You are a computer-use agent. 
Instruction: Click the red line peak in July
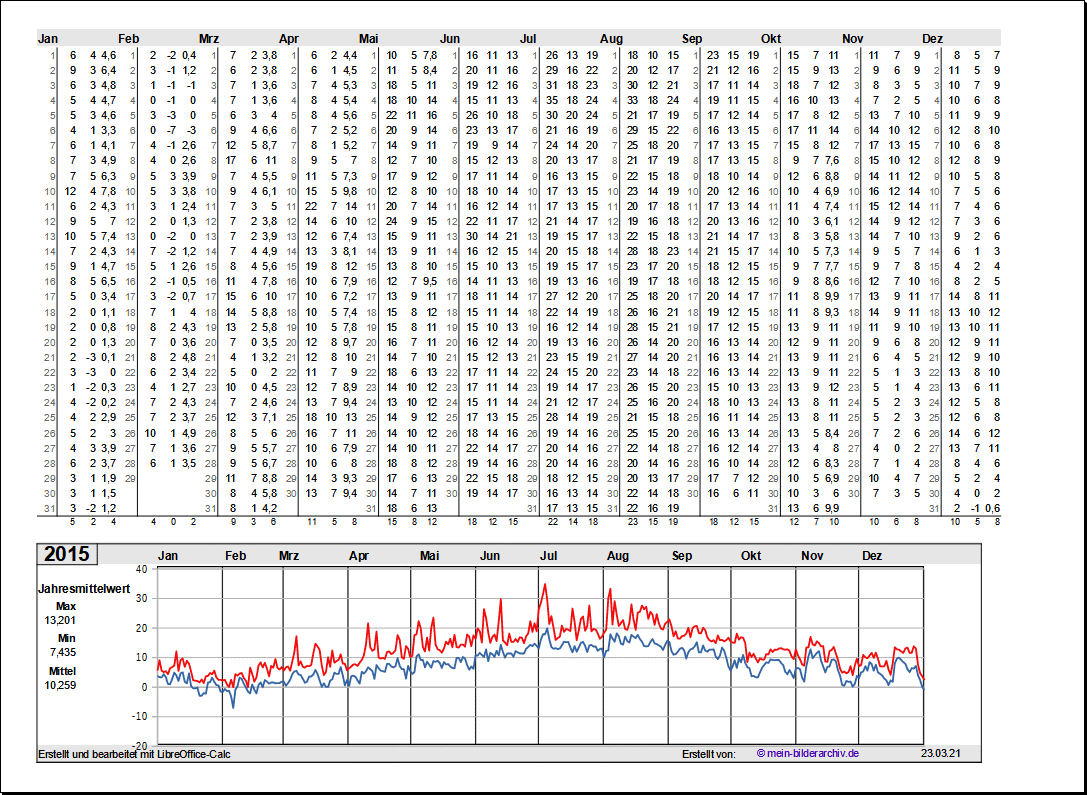544,585
